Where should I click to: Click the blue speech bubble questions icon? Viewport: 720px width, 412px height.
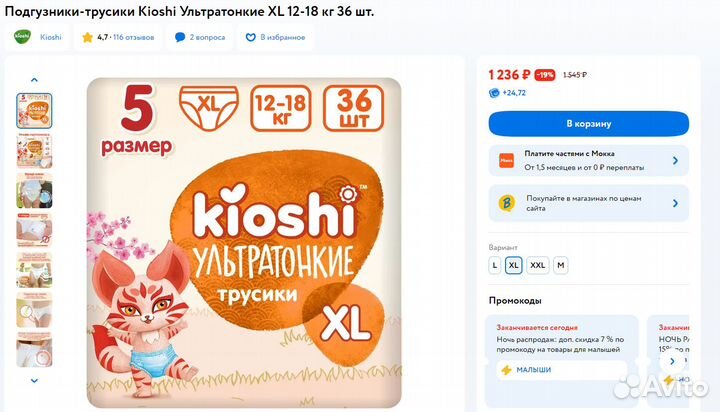pos(180,37)
